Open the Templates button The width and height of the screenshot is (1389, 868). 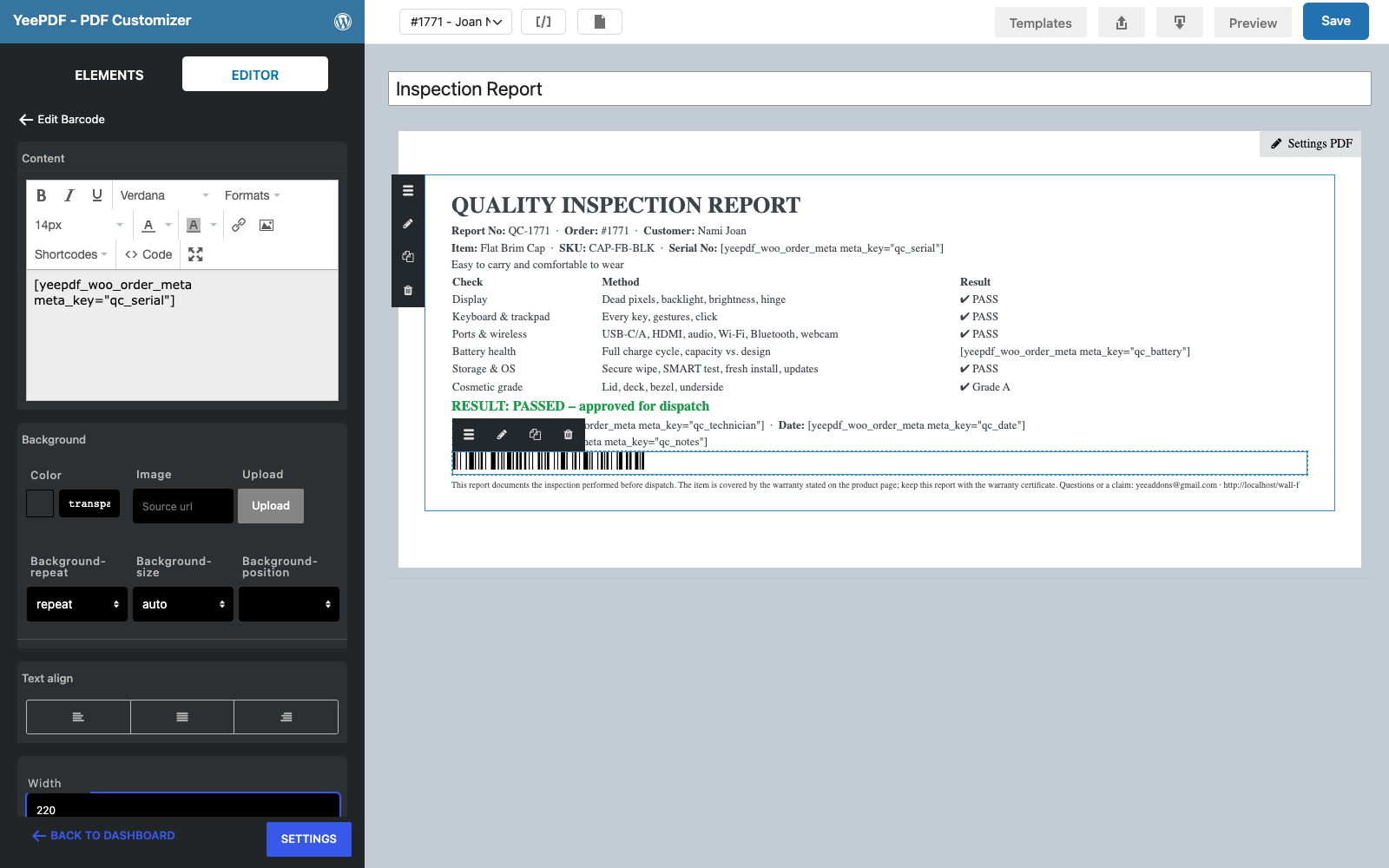(x=1040, y=23)
